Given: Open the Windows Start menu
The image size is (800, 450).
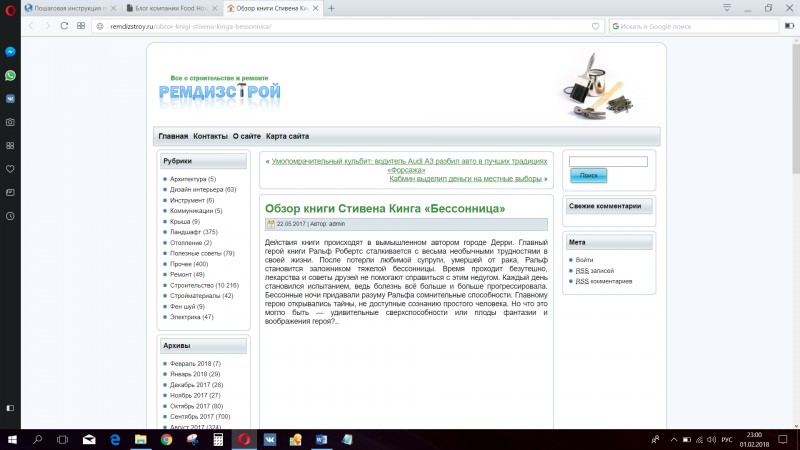Looking at the screenshot, I should point(12,439).
